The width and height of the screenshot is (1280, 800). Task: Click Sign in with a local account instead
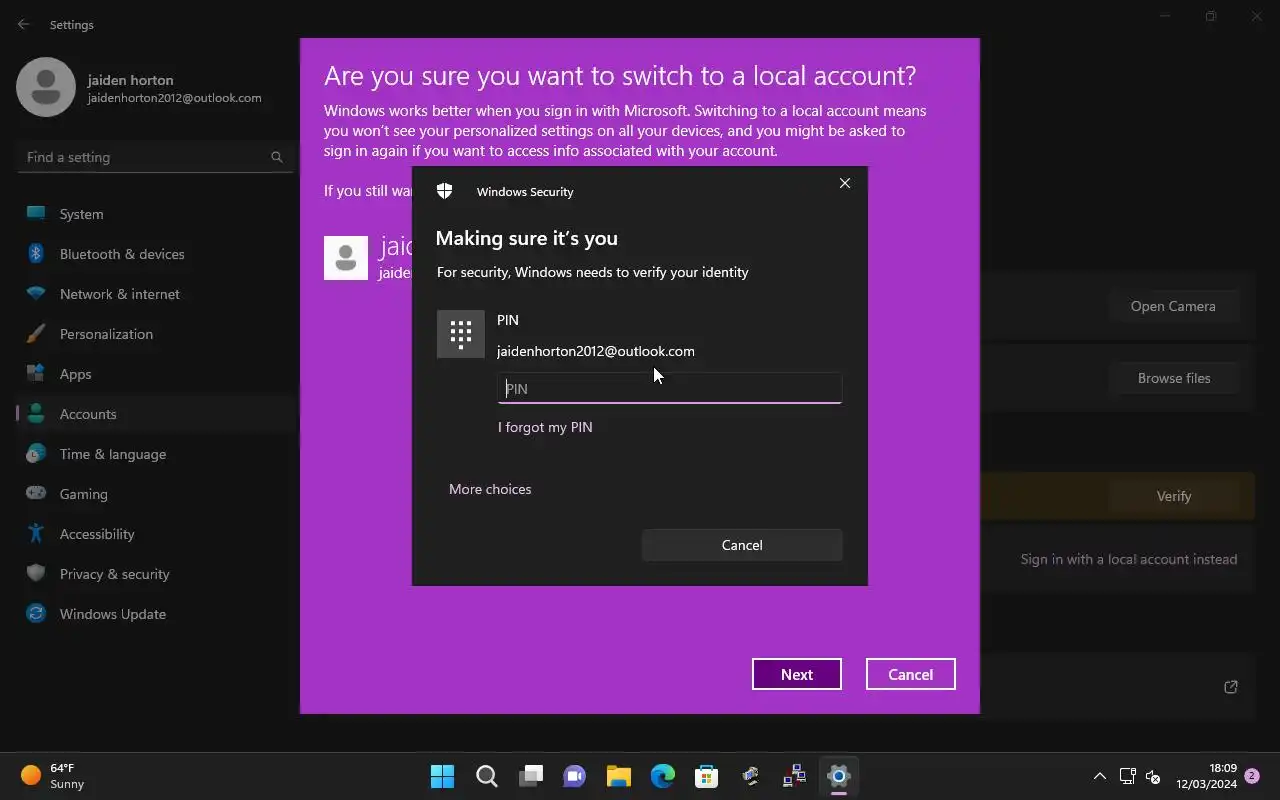pos(1129,559)
